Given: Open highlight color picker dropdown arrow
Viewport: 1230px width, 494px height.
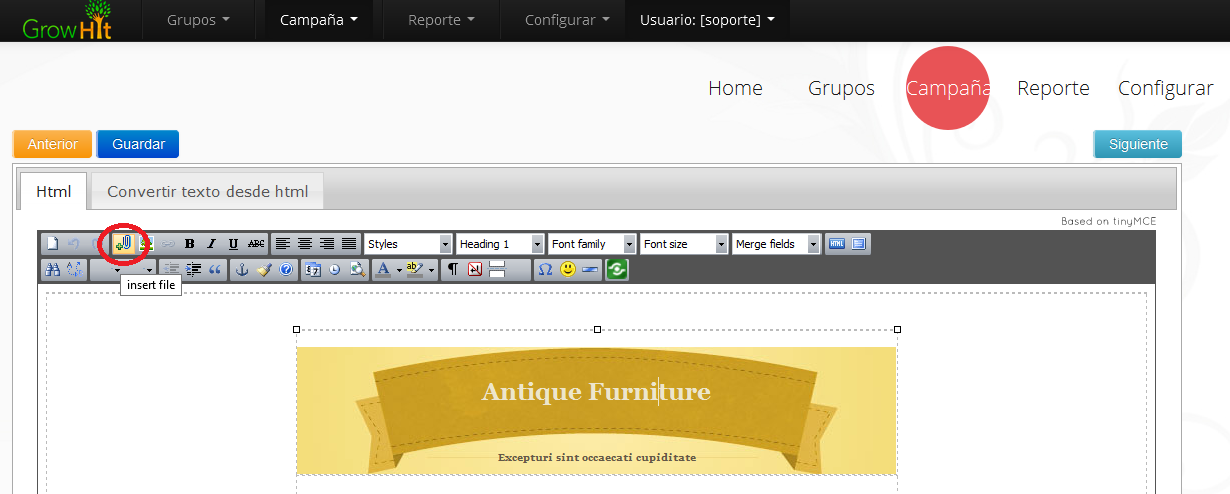Looking at the screenshot, I should [432, 270].
